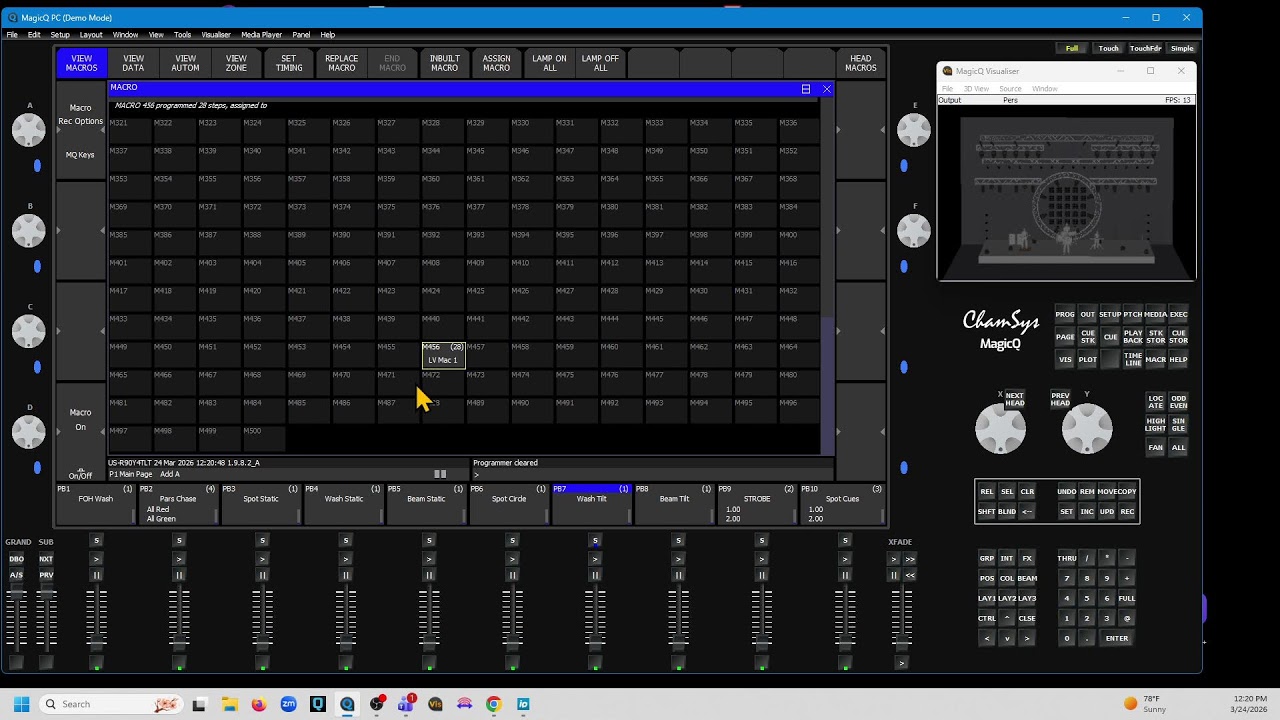Open Windows Start menu
1280x720 pixels.
click(21, 704)
